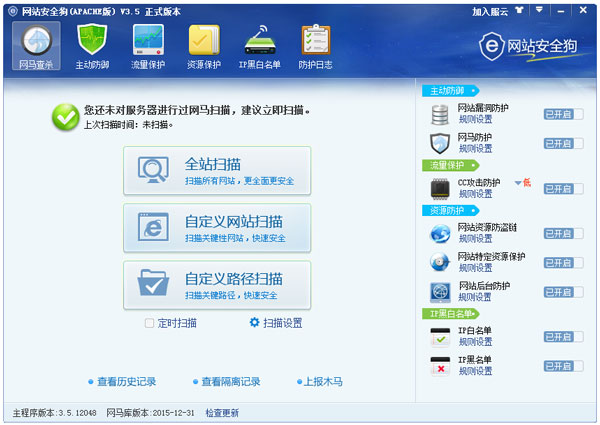Open 规则设置 under IP白名单
This screenshot has width=600, height=425.
point(475,342)
